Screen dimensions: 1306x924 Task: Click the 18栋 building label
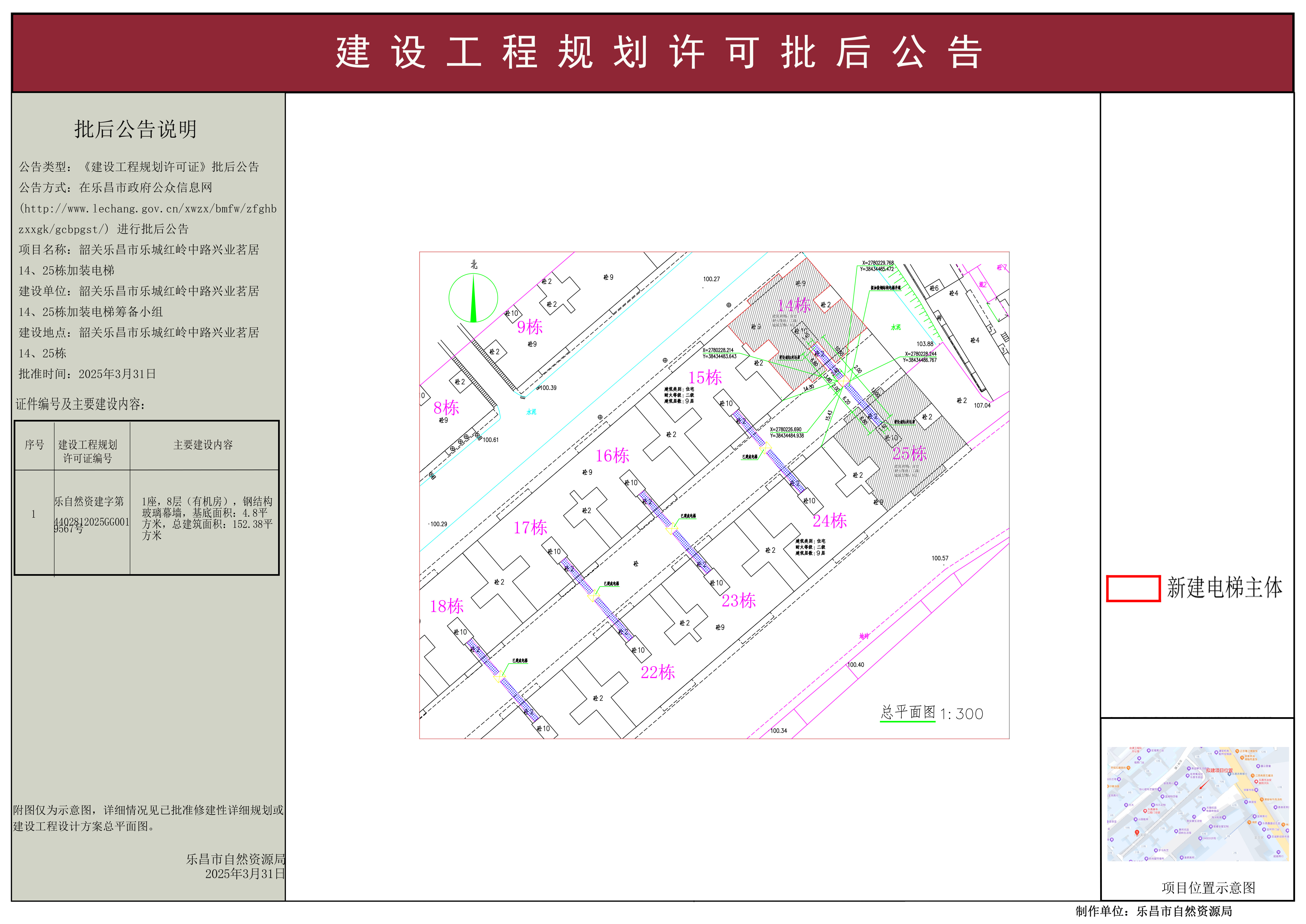[x=446, y=606]
